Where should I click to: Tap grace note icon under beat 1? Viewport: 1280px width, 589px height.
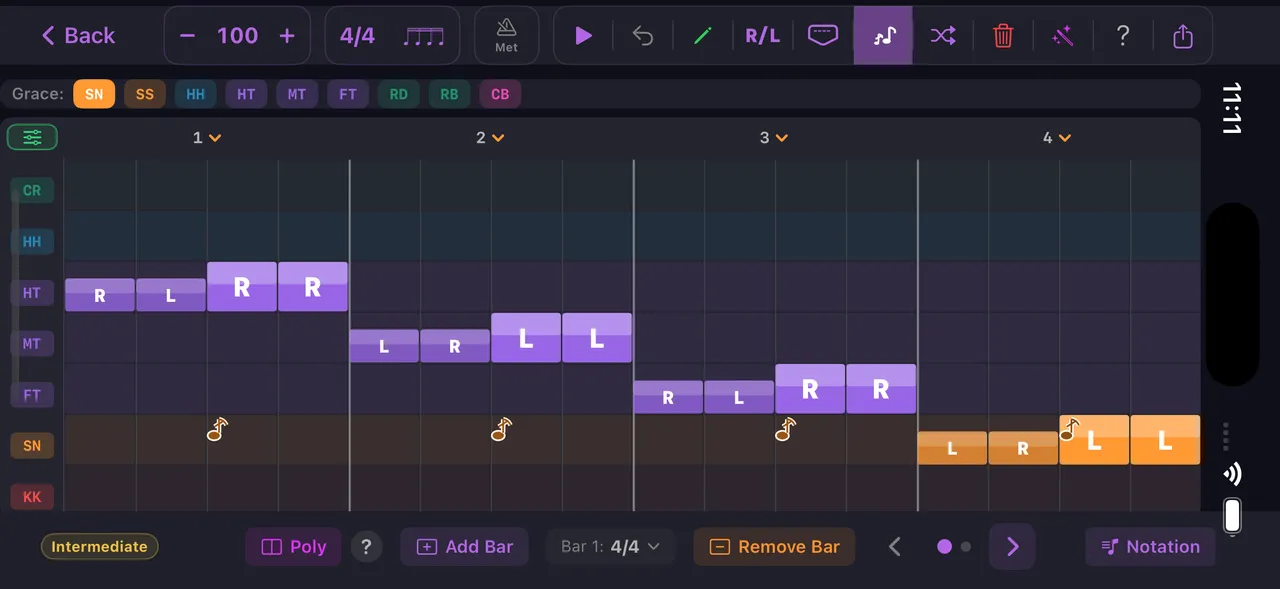click(x=218, y=430)
